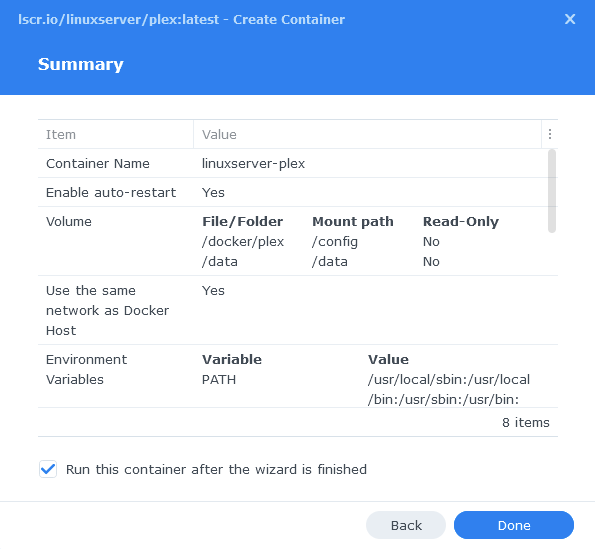Select the Enable auto-restart row
Viewport: 595px width, 549px height.
[293, 192]
